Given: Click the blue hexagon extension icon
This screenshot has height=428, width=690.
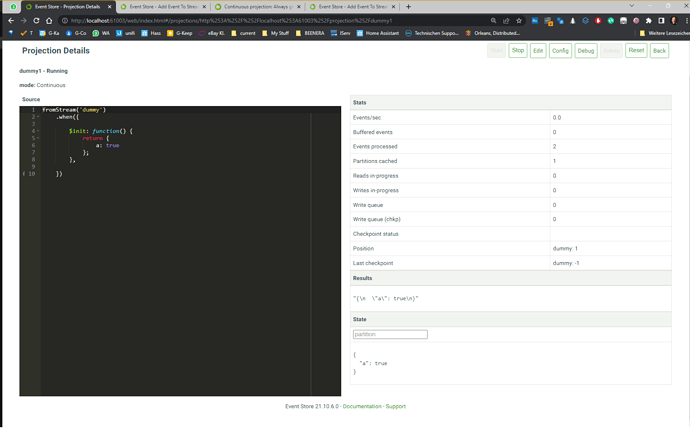Looking at the screenshot, I should pyautogui.click(x=585, y=21).
